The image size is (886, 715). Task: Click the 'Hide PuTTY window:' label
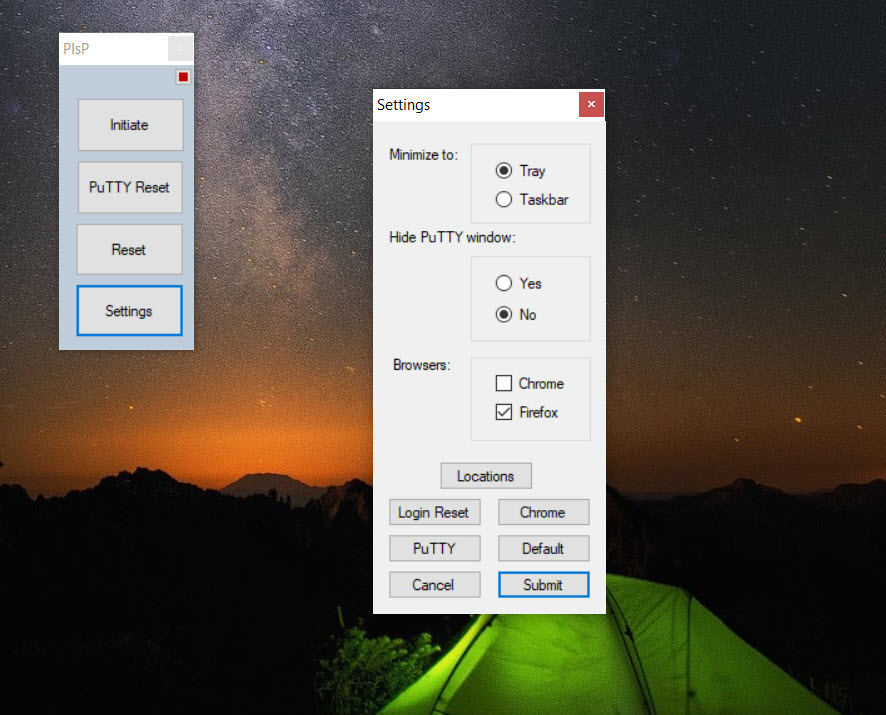pyautogui.click(x=452, y=237)
